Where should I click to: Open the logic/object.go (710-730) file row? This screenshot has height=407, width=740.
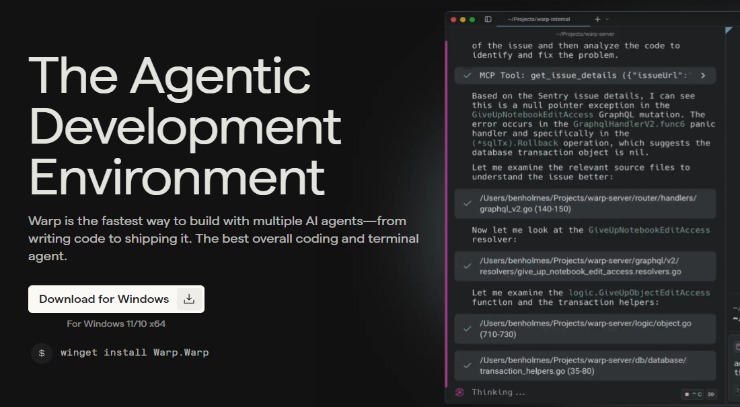pos(585,329)
